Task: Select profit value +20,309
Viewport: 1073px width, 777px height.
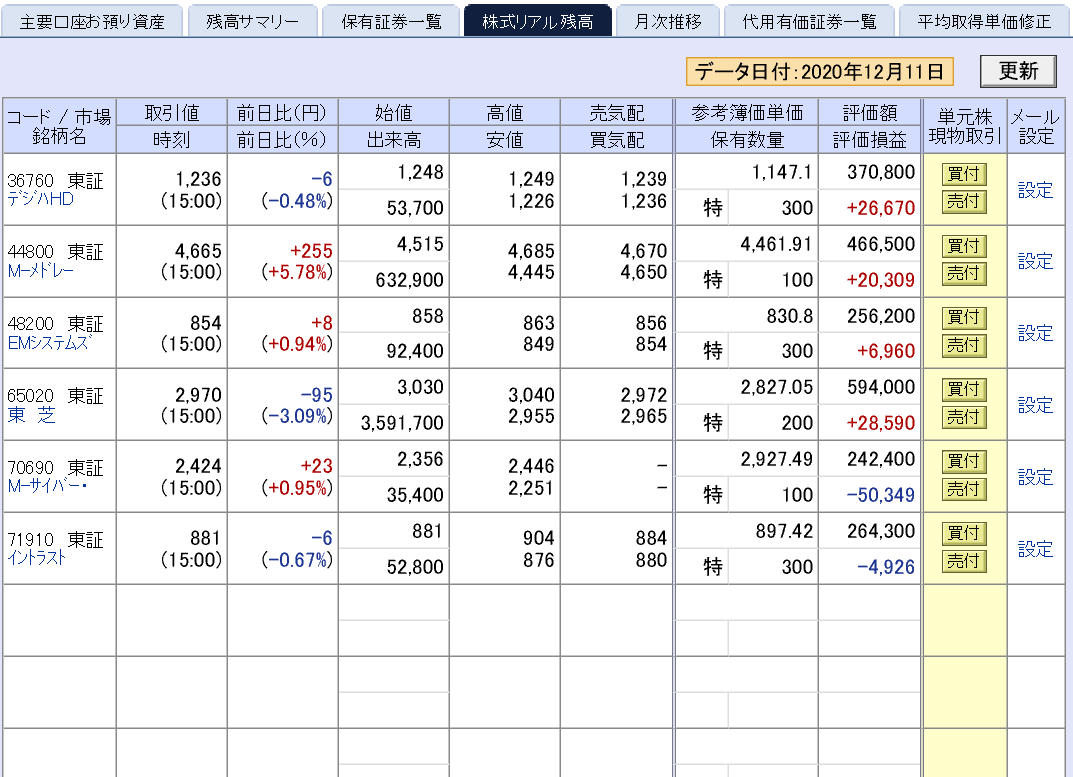Action: click(881, 280)
